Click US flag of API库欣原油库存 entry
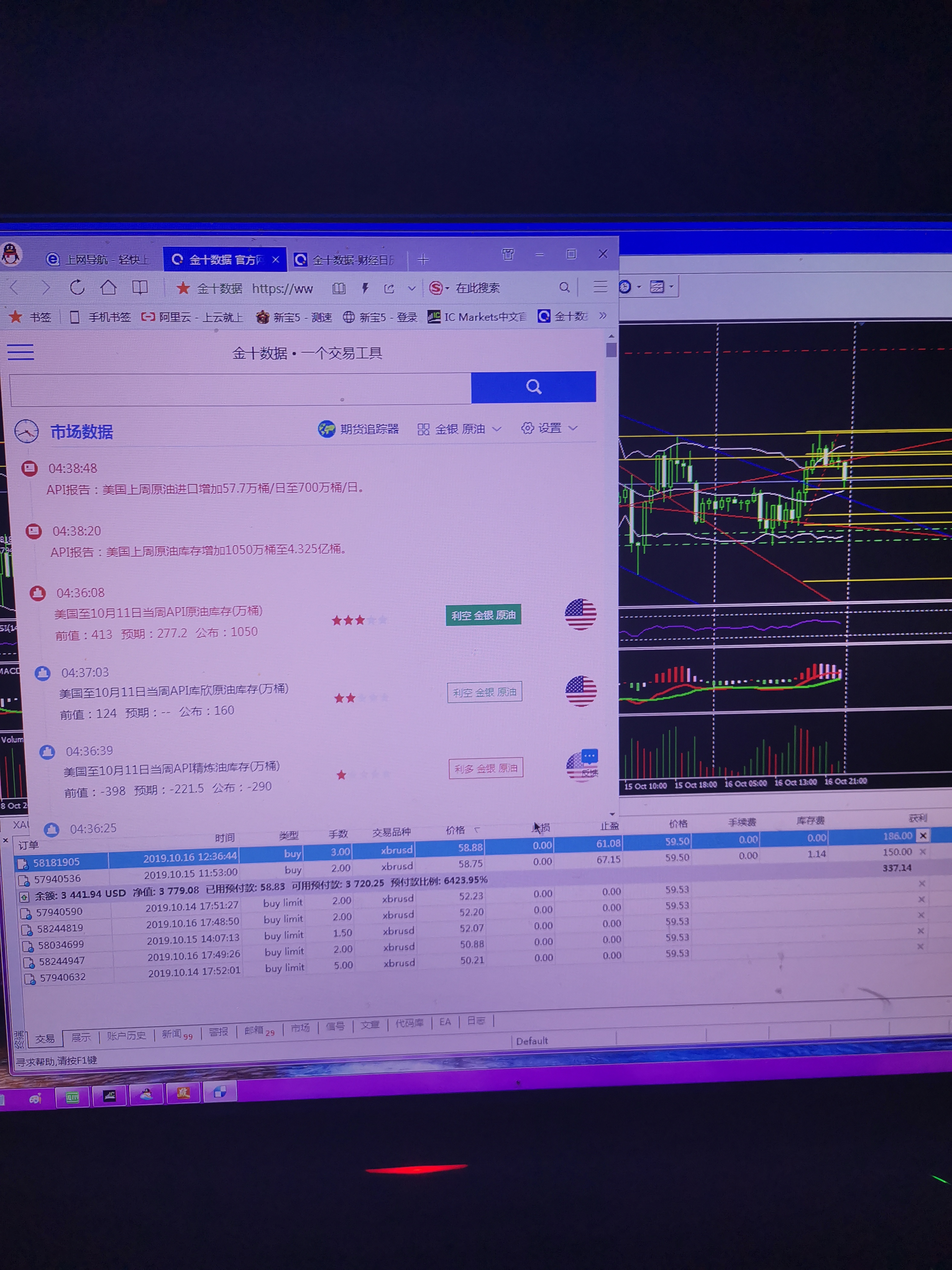This screenshot has height=1270, width=952. click(581, 691)
